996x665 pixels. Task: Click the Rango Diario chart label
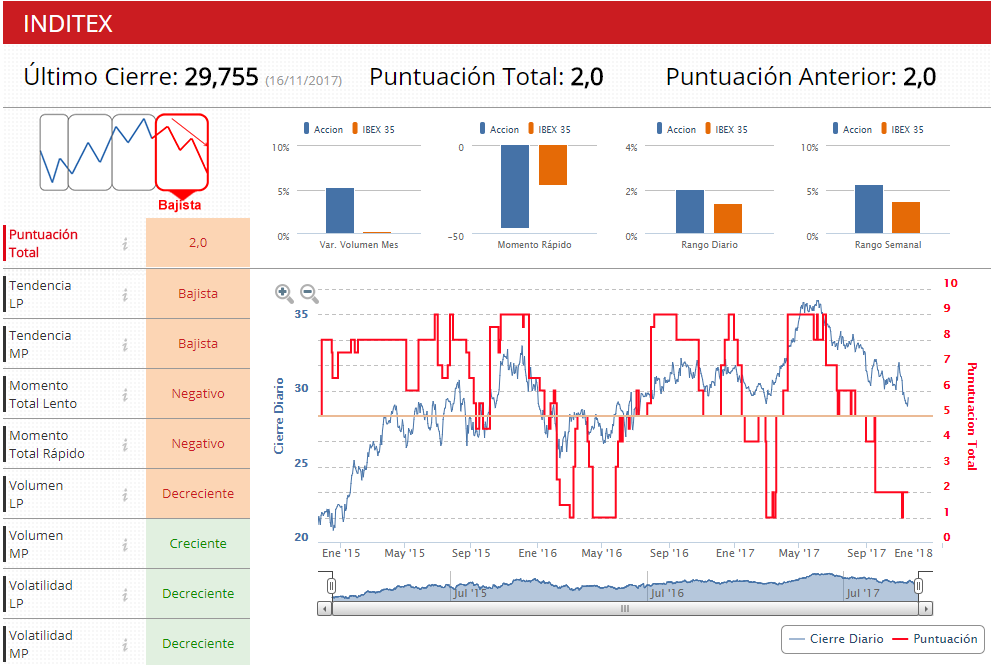(x=710, y=245)
